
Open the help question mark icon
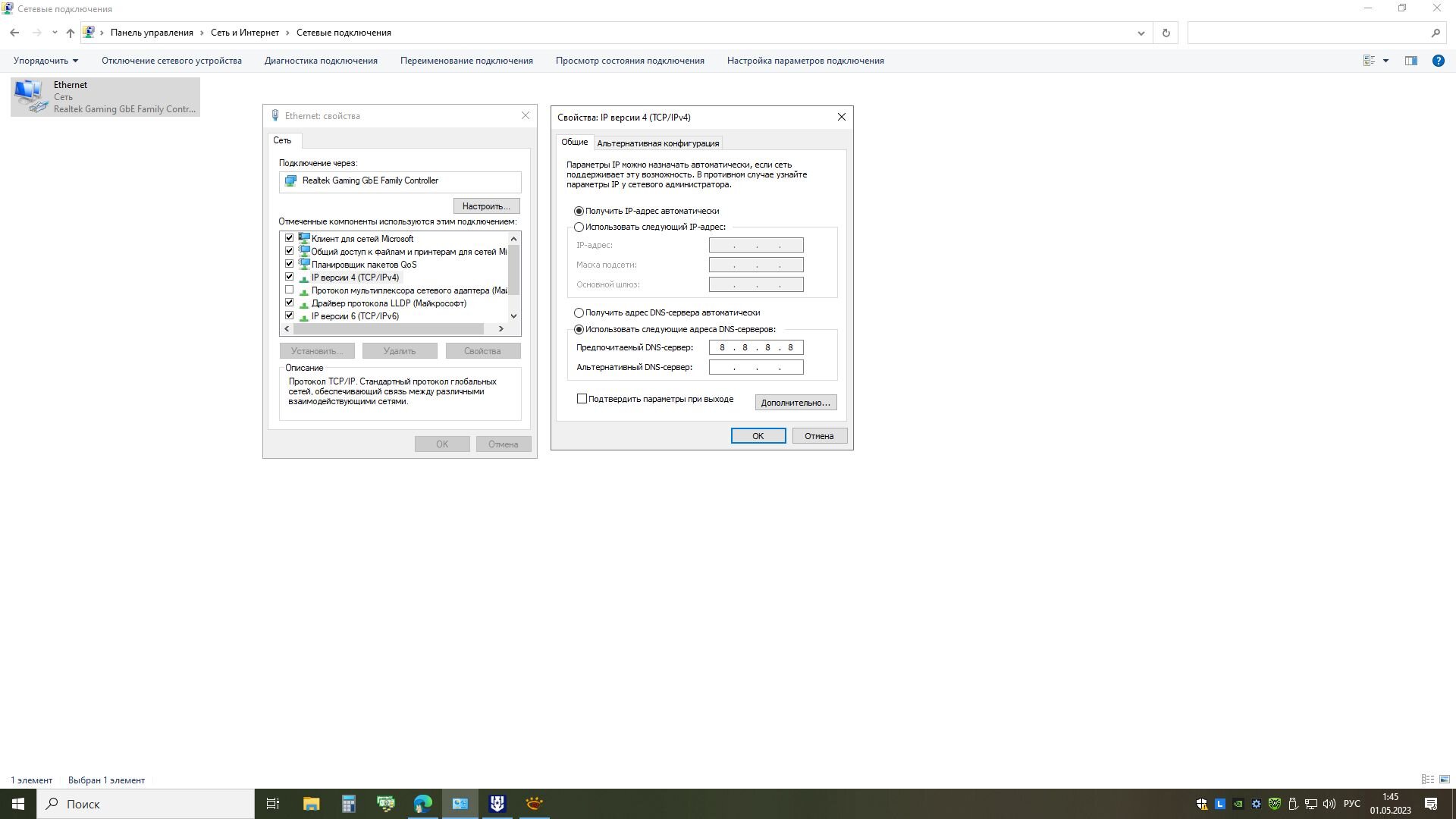point(1438,61)
